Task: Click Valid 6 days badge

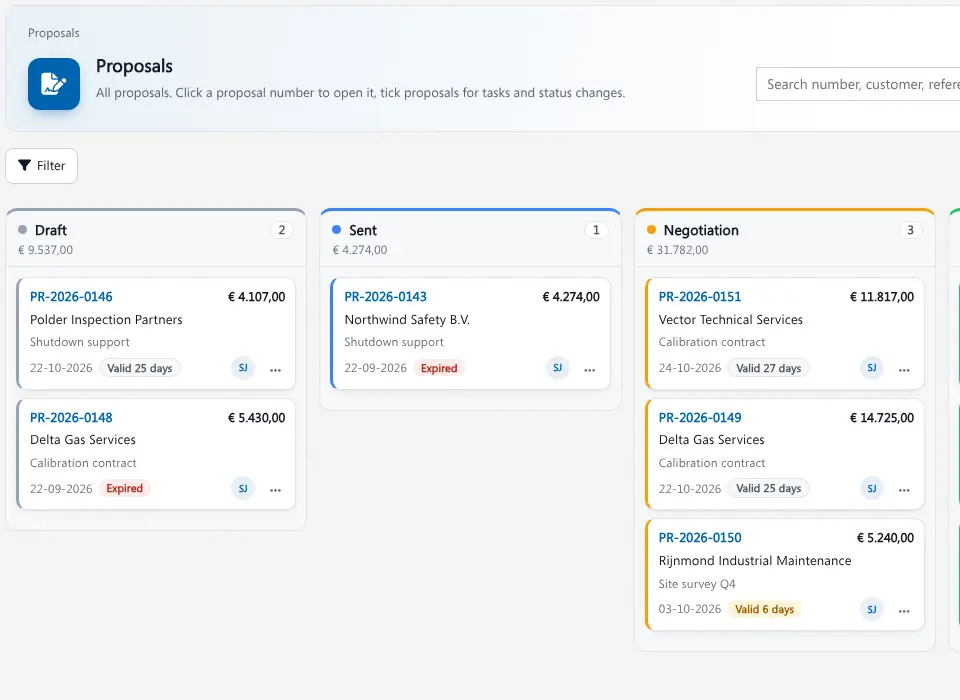Action: pyautogui.click(x=764, y=609)
